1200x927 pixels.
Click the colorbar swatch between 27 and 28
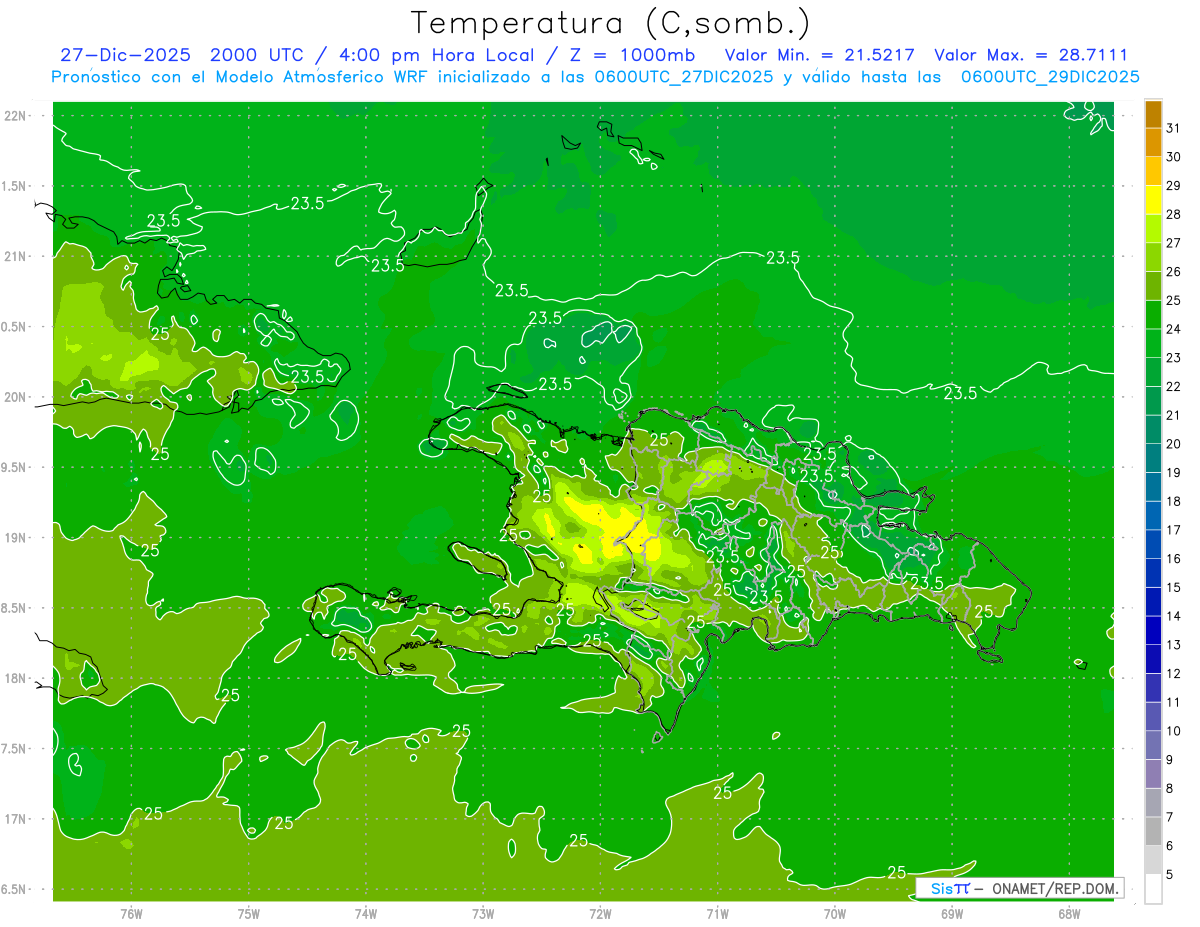[1153, 230]
